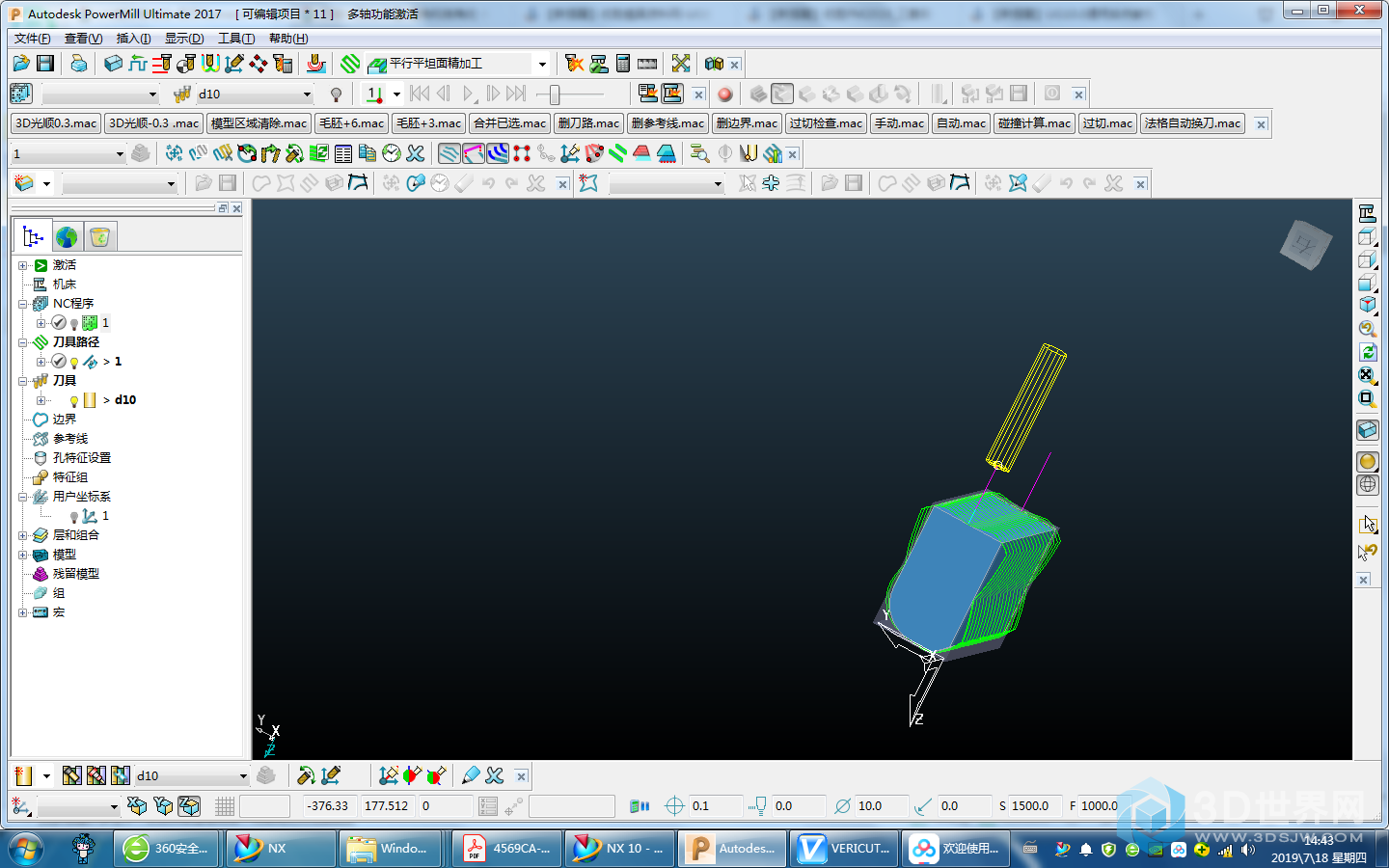Open the toolpath strategies icon
The width and height of the screenshot is (1389, 868).
(350, 64)
